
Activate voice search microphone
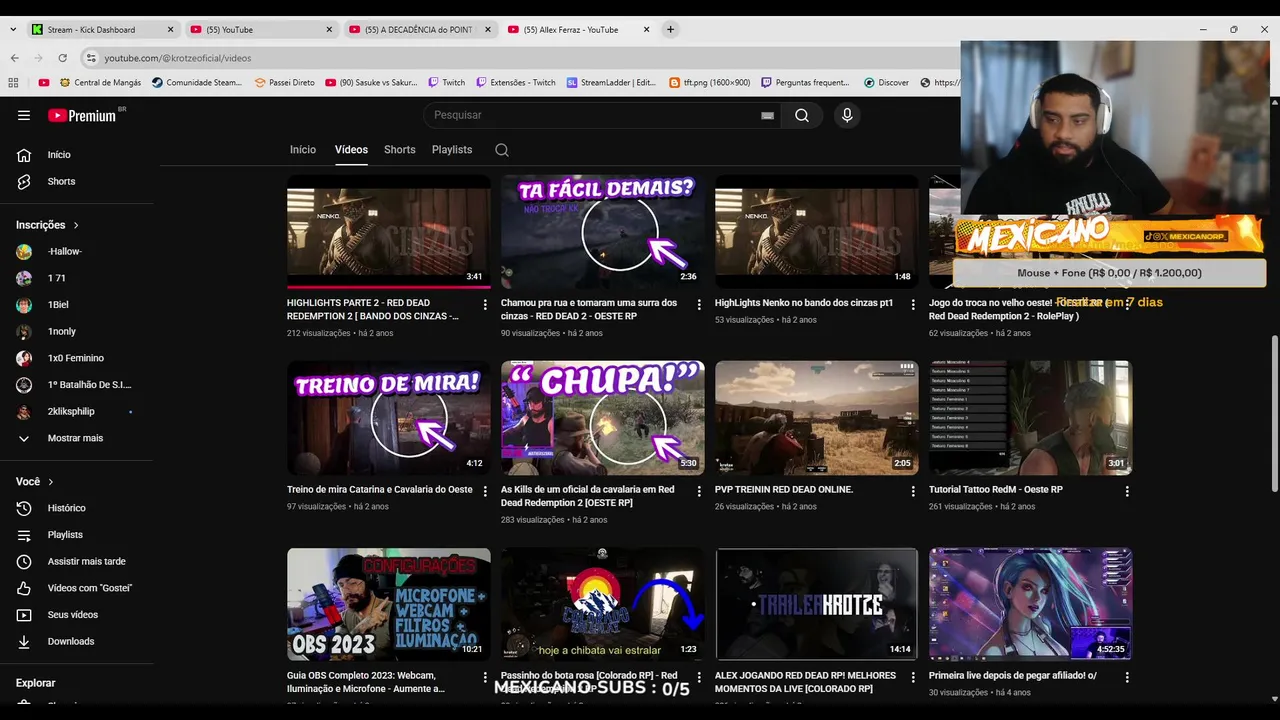tap(847, 115)
